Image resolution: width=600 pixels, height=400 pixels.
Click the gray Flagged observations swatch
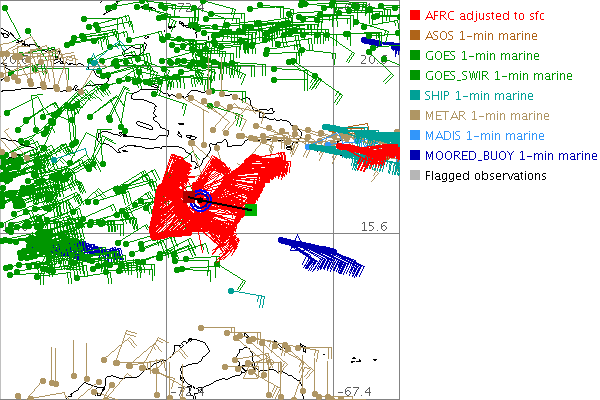[416, 176]
